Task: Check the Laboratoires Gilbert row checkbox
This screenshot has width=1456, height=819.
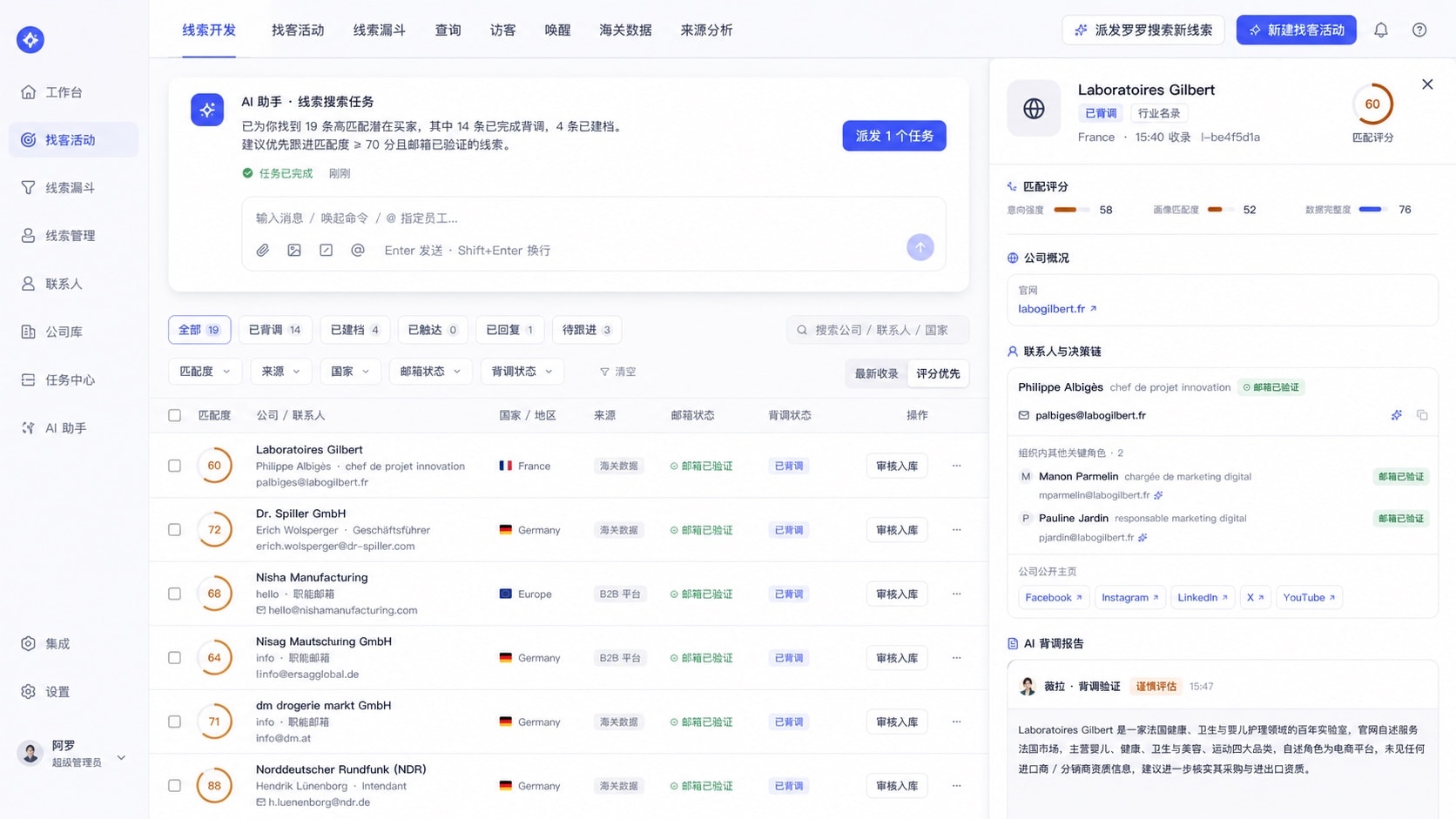Action: click(x=175, y=466)
